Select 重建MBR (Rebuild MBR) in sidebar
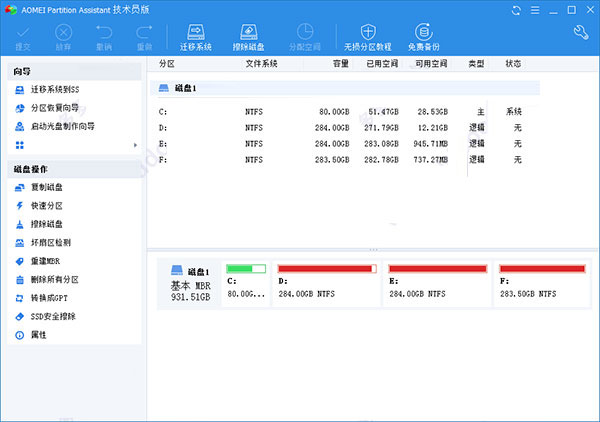The width and height of the screenshot is (600, 422). click(x=46, y=261)
